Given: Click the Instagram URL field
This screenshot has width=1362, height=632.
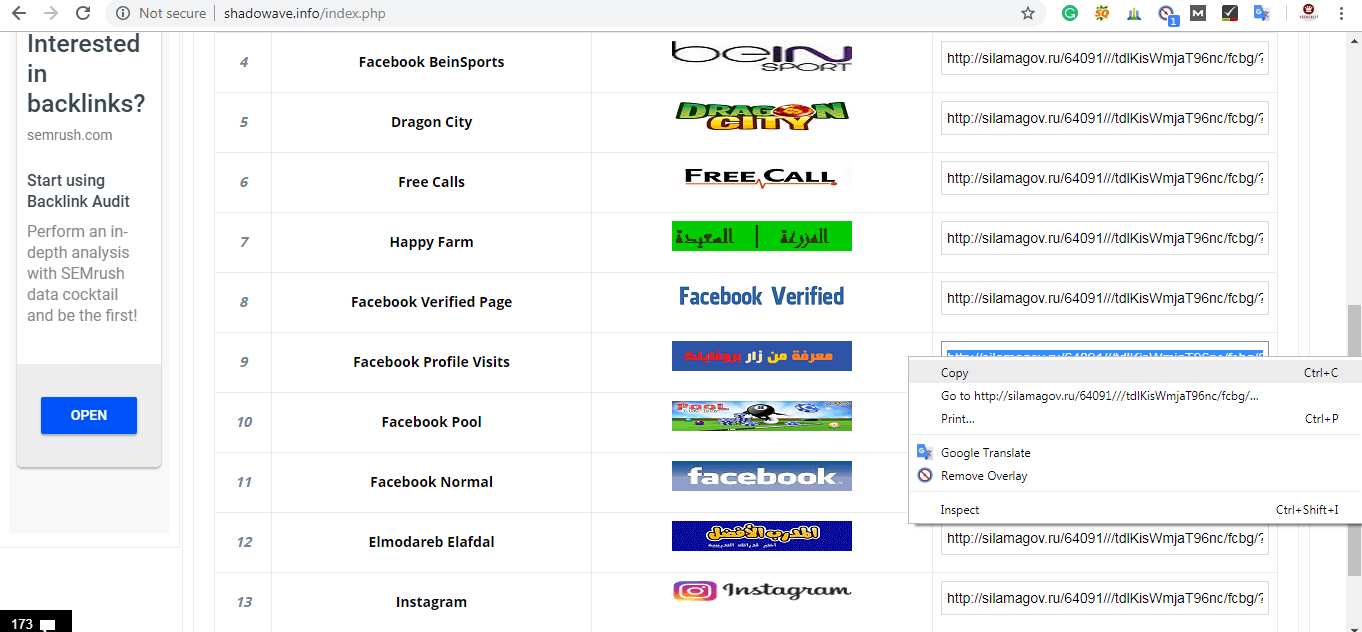Looking at the screenshot, I should [1105, 598].
